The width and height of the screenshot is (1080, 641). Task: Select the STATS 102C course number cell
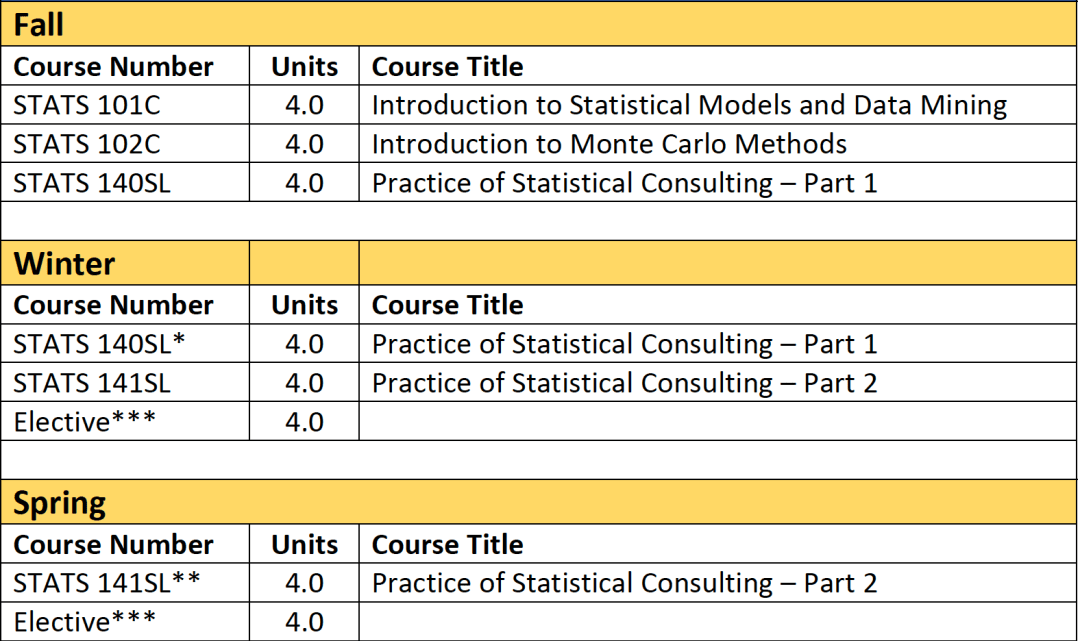point(86,144)
